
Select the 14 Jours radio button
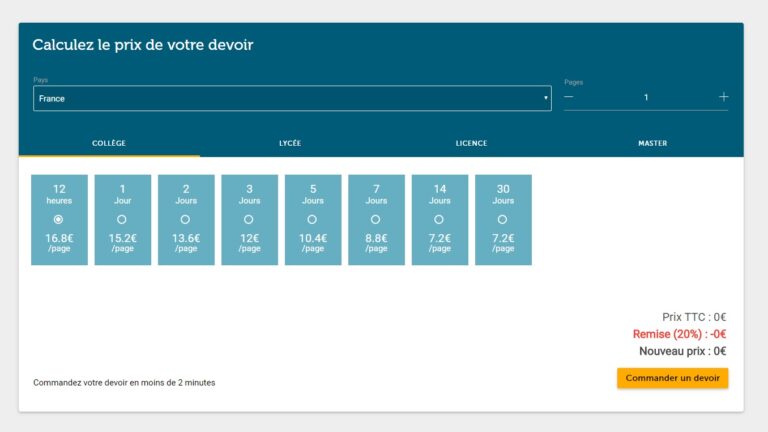pos(439,219)
